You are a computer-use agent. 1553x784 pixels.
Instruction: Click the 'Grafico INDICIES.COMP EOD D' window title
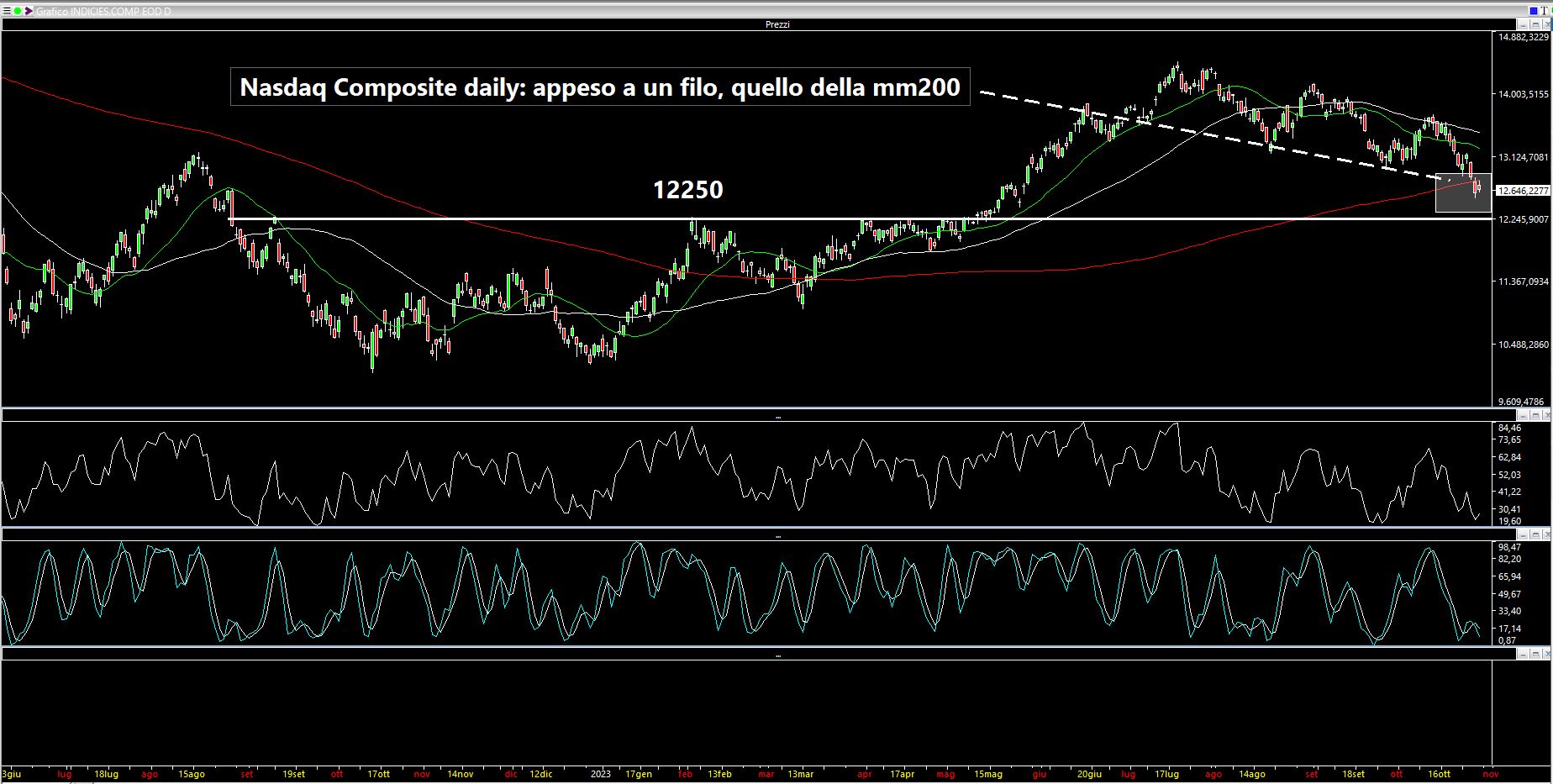(103, 12)
